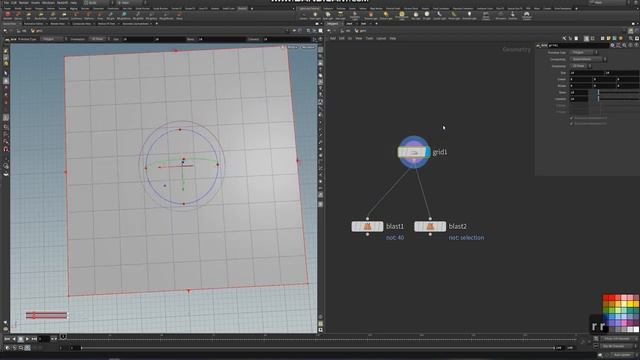Toggle first checkbox below Columns parameter

pos(571,118)
